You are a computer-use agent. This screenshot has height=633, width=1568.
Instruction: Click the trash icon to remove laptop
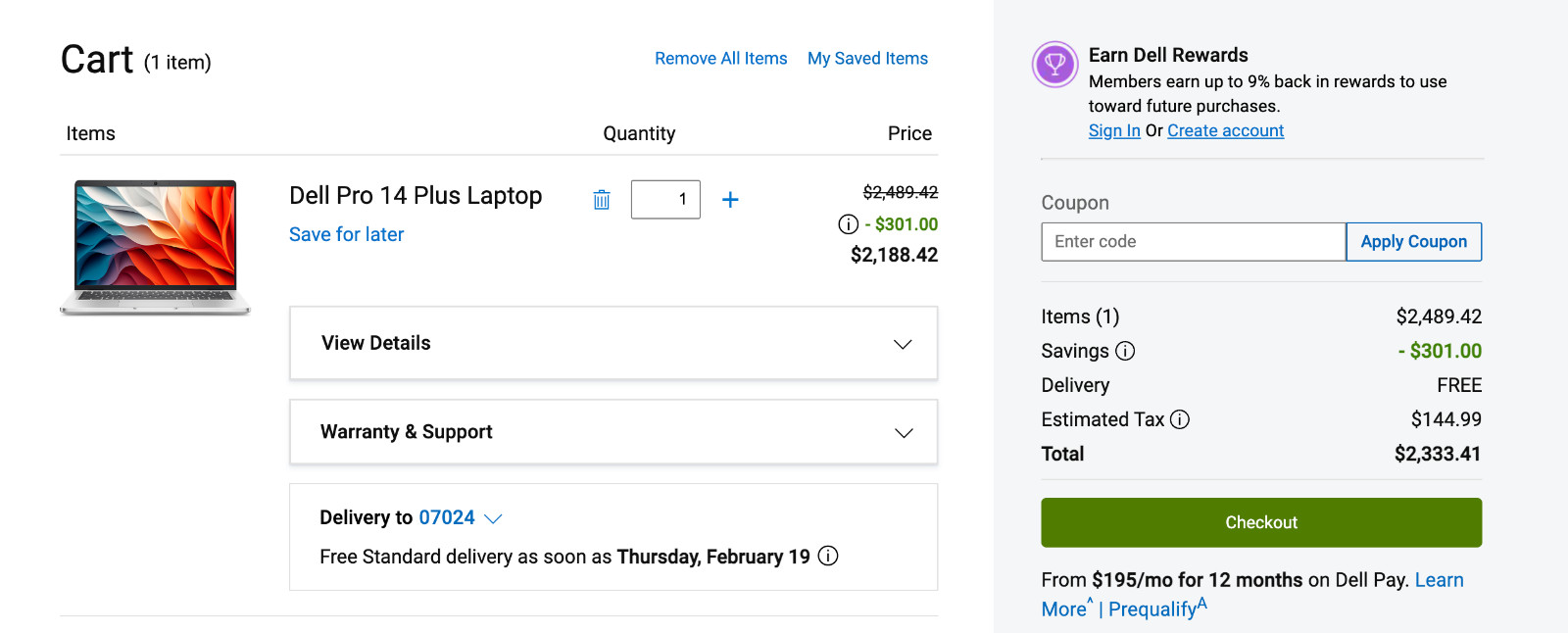[602, 200]
